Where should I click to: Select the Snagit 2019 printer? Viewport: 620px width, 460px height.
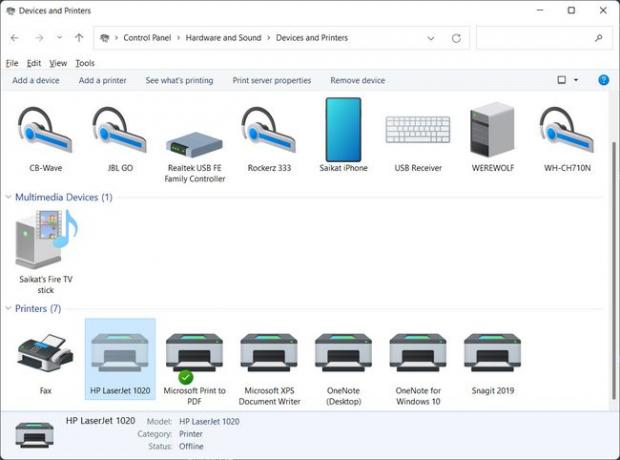pos(493,364)
